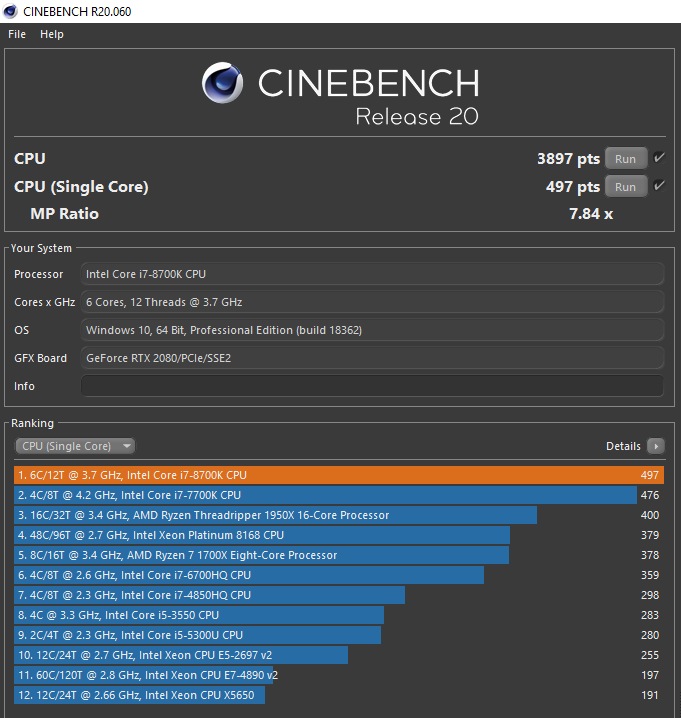Click the 497 pts single core score
Screen dimensions: 681x718
tap(573, 187)
